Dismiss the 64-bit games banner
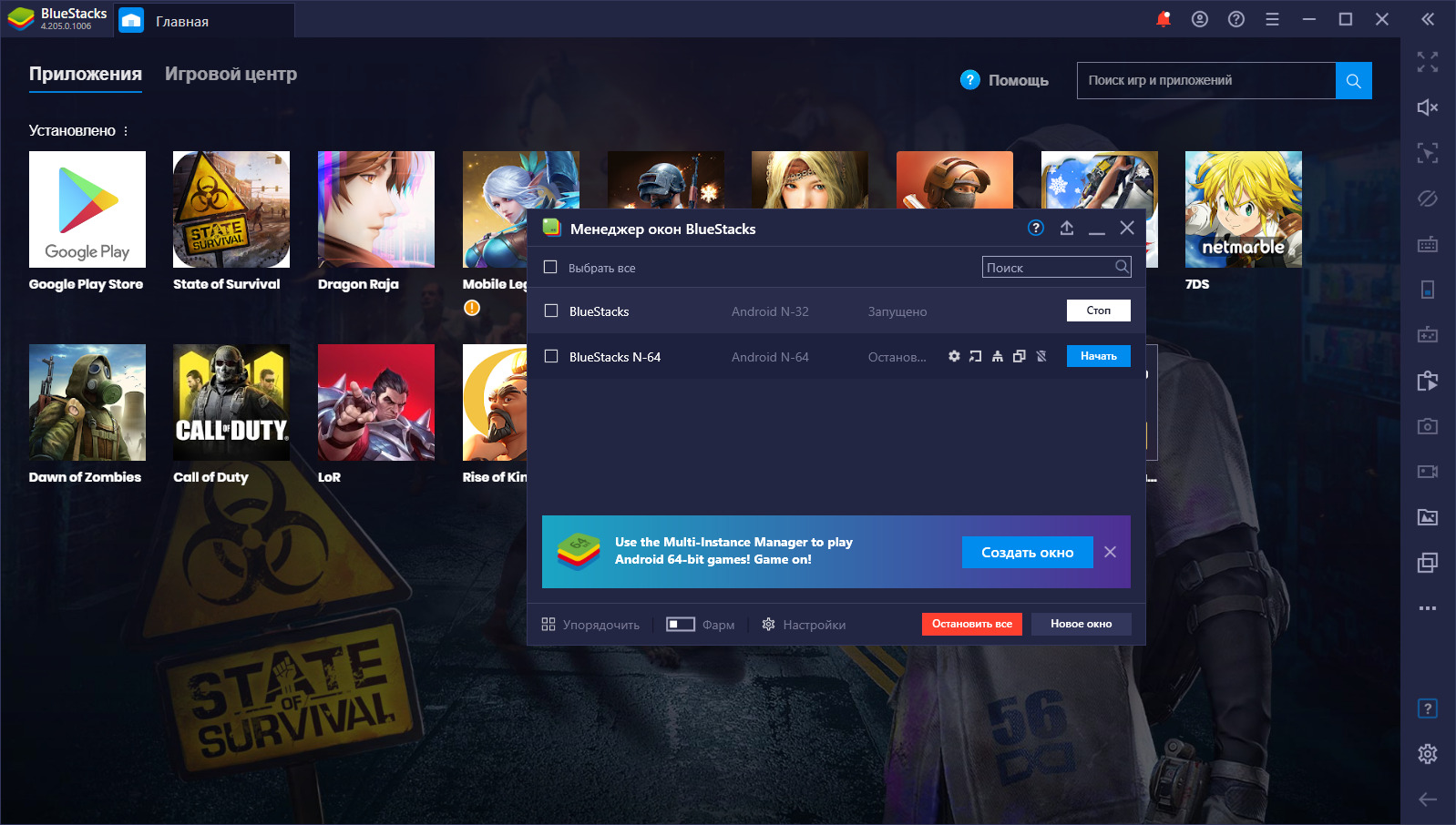This screenshot has width=1456, height=825. click(1110, 552)
